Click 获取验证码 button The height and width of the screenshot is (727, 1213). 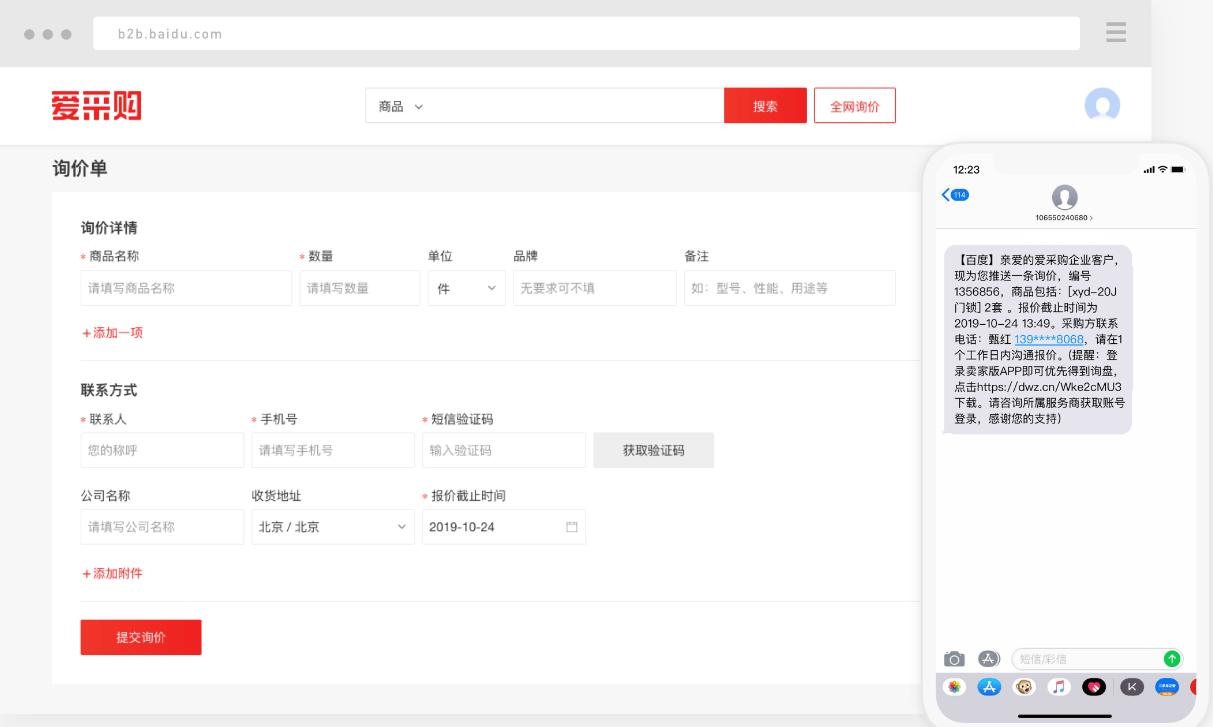coord(654,450)
